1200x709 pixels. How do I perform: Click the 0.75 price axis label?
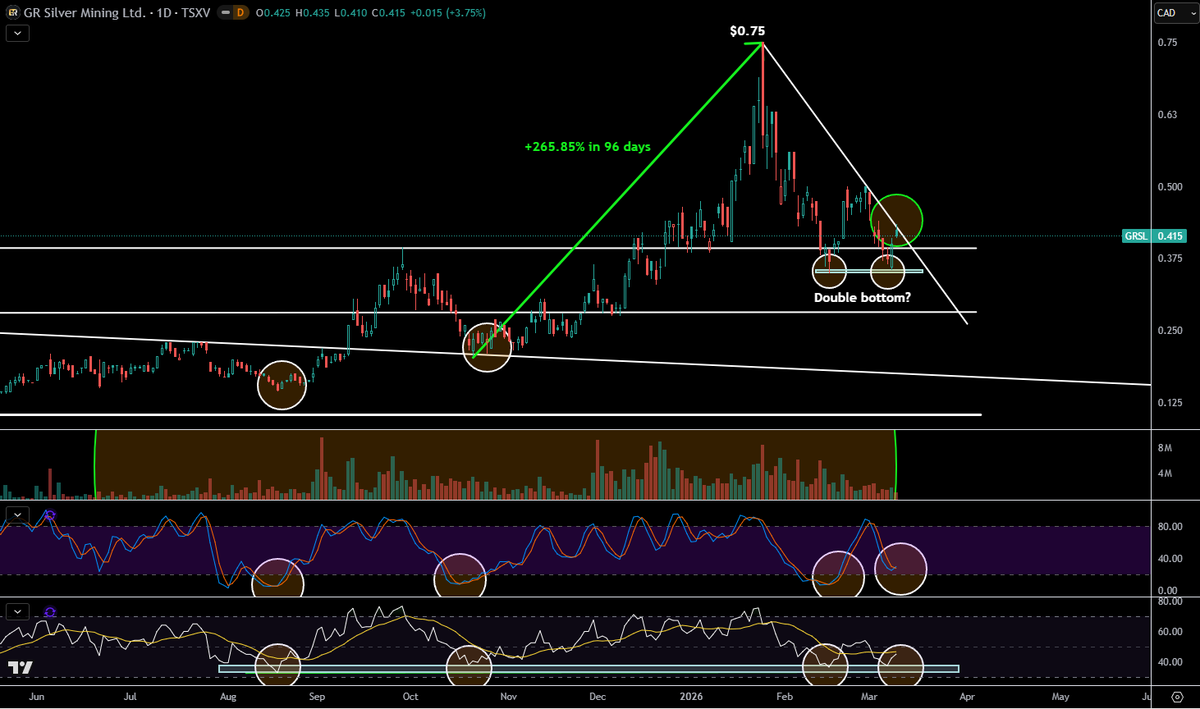[x=1167, y=42]
